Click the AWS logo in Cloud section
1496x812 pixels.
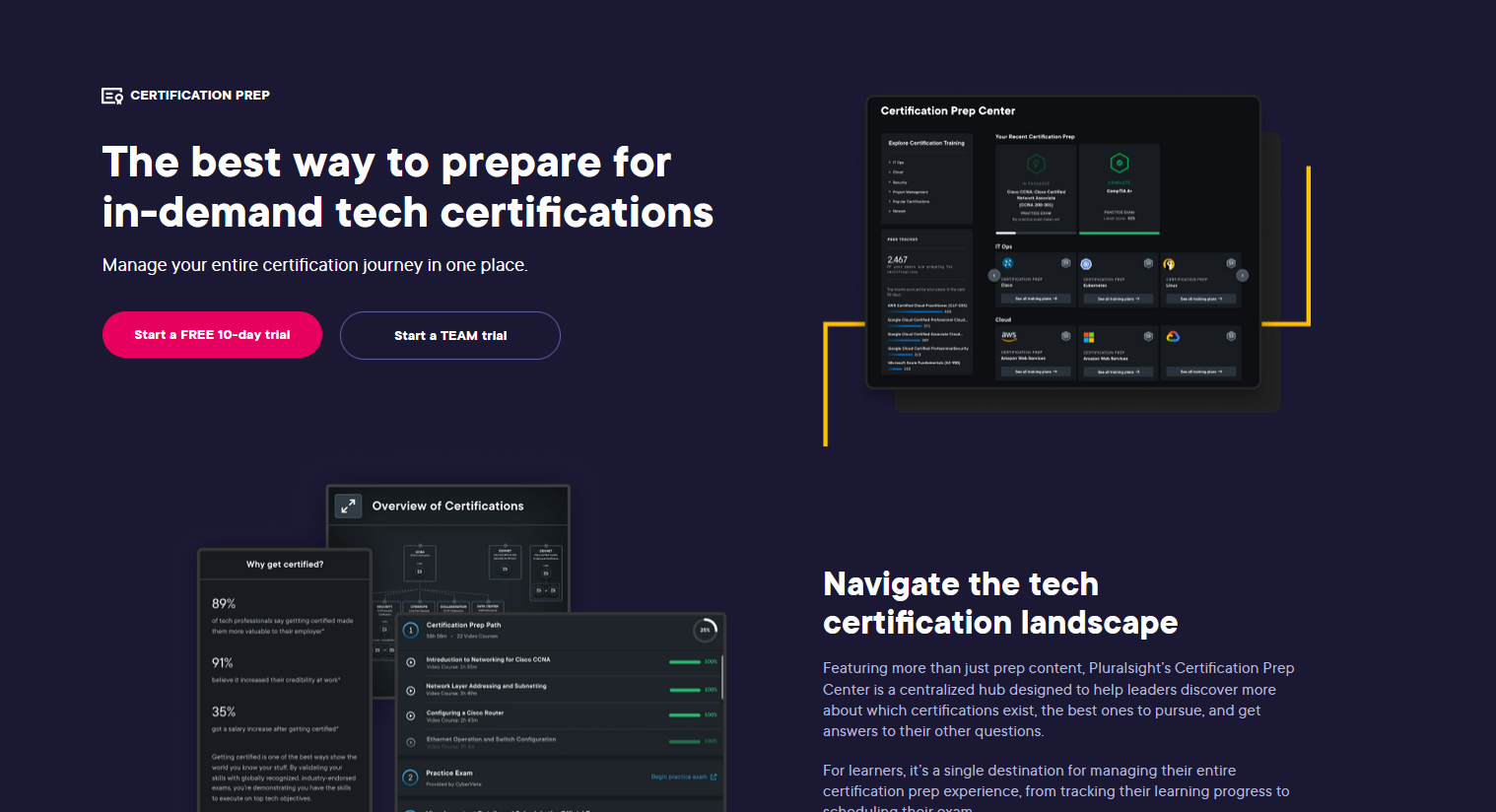tap(1008, 336)
